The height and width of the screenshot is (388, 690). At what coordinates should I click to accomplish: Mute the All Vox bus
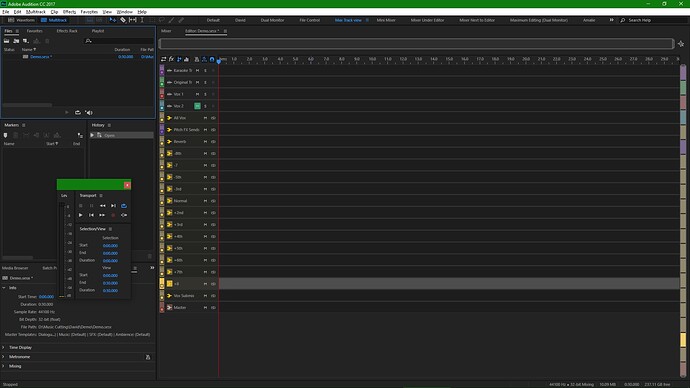click(205, 118)
